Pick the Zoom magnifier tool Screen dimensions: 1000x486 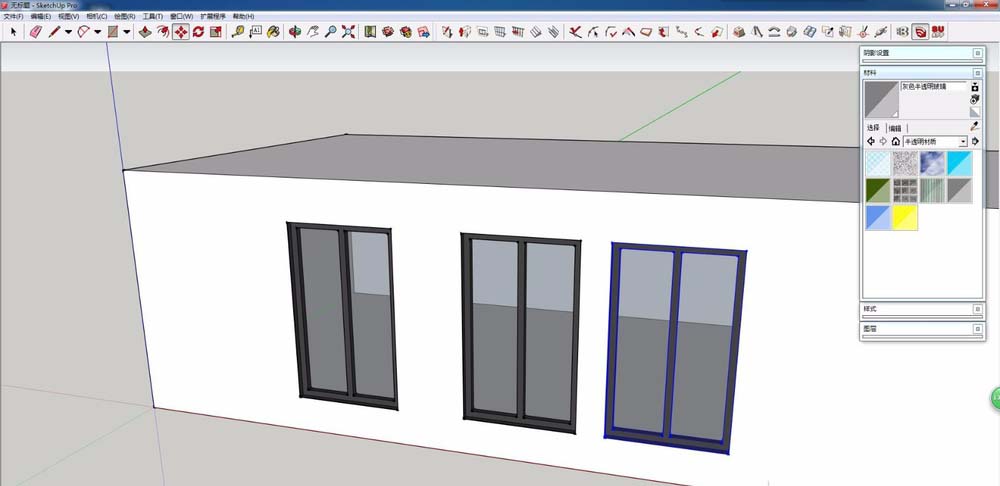coord(330,31)
